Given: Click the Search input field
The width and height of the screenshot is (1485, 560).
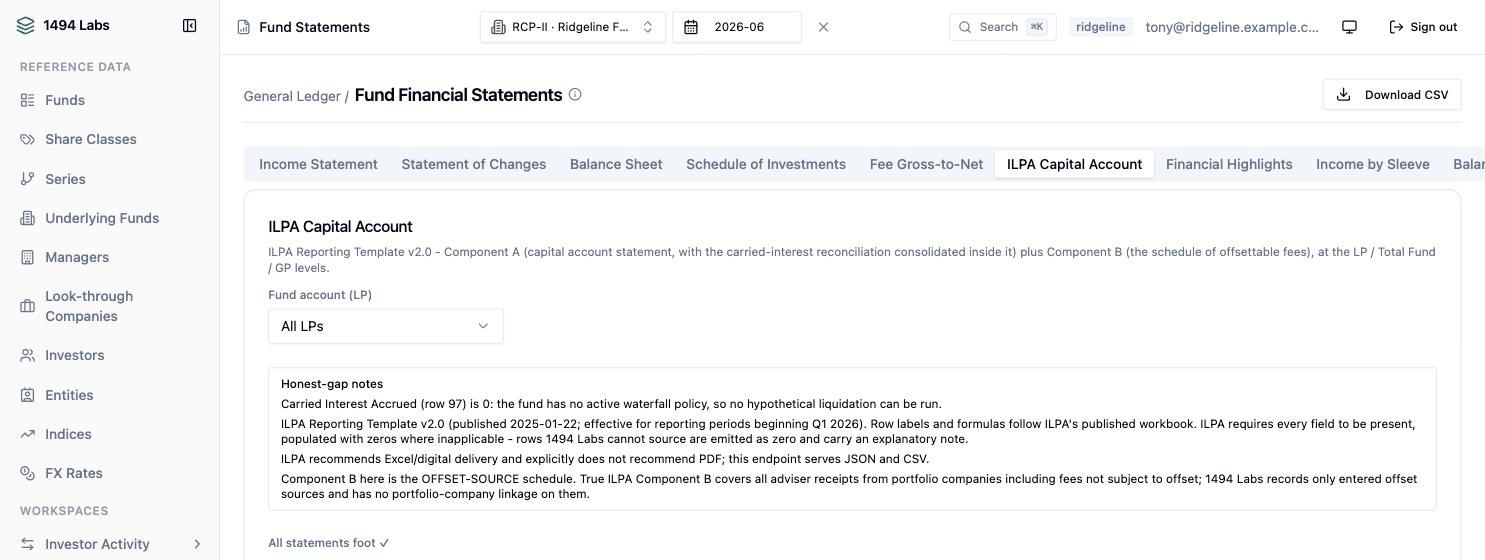Looking at the screenshot, I should point(1003,27).
